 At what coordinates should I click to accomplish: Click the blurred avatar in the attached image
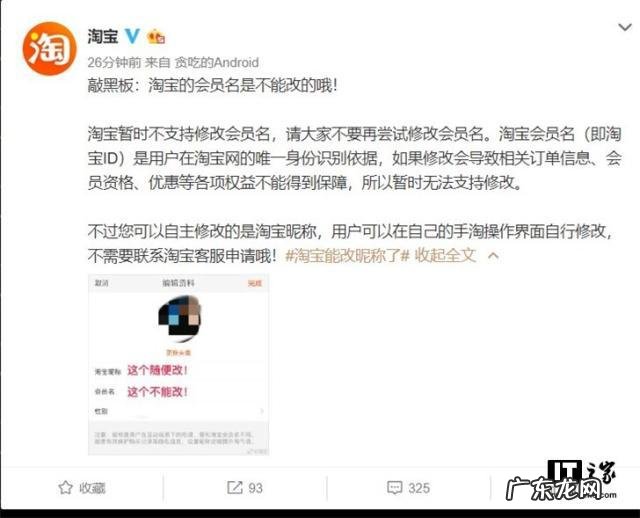point(180,319)
